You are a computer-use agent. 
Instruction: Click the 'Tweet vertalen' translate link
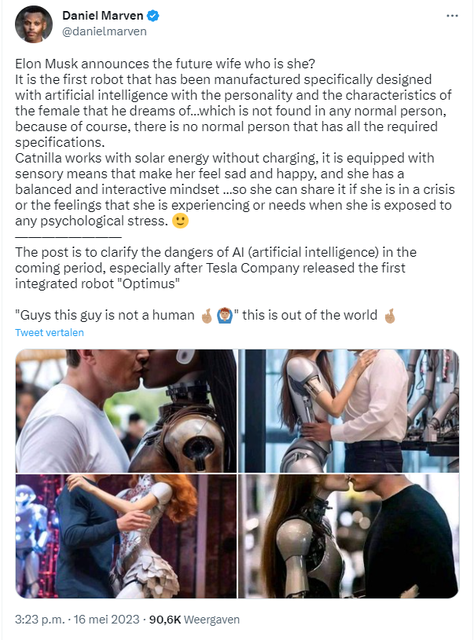(x=49, y=333)
